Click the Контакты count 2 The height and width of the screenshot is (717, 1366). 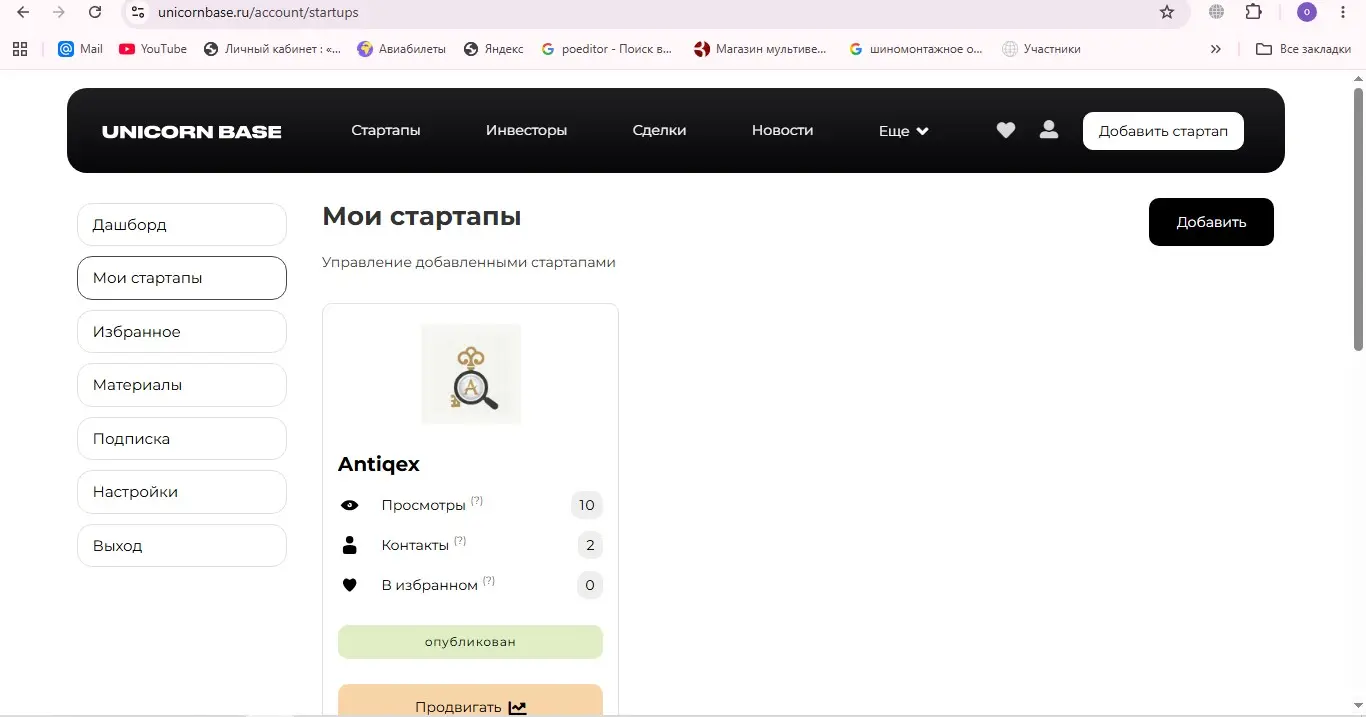tap(590, 545)
